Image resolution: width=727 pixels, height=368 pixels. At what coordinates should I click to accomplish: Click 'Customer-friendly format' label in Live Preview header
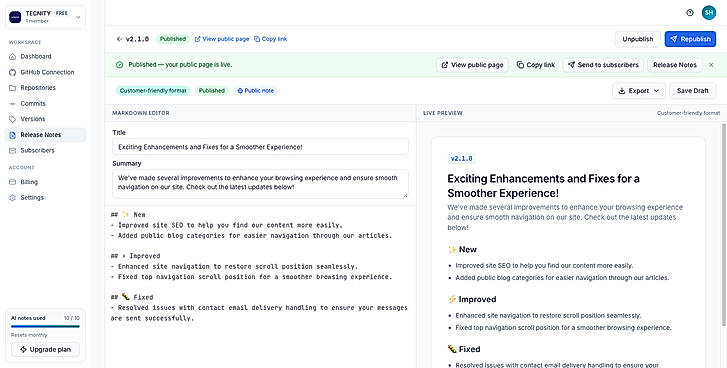tap(689, 113)
